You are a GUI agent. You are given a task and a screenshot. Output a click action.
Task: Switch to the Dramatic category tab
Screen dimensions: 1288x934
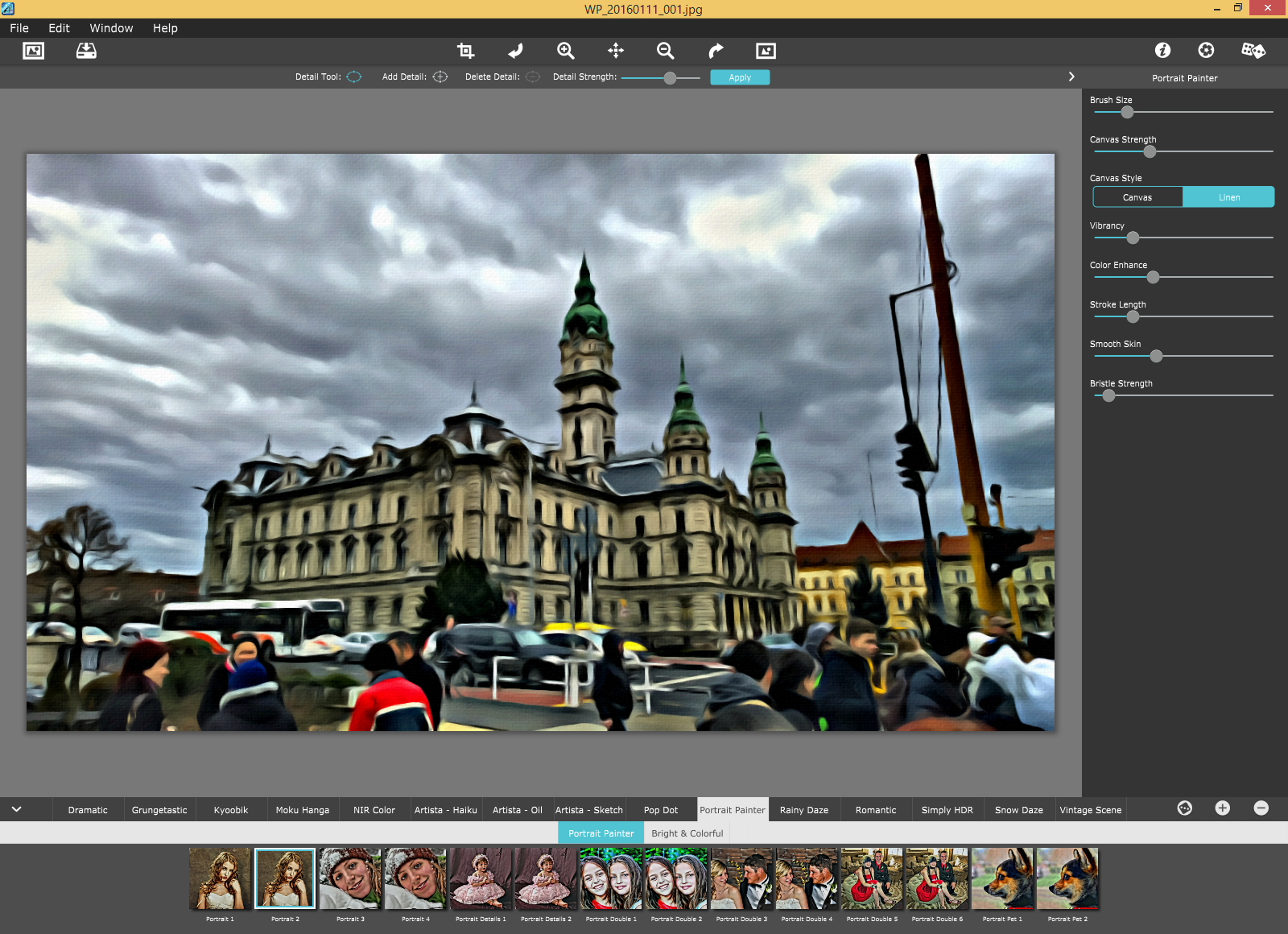pyautogui.click(x=88, y=810)
